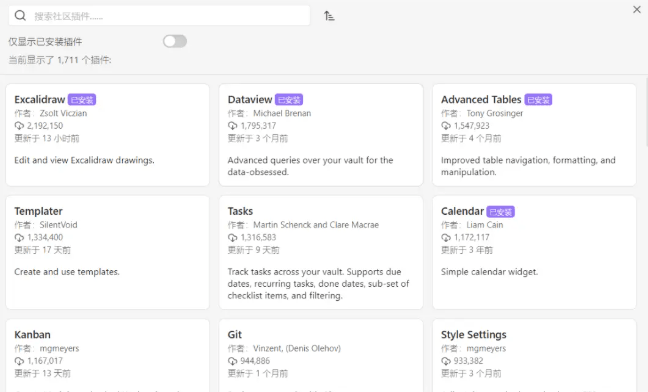Click author name SilentVoid
The image size is (648, 392).
tap(58, 225)
